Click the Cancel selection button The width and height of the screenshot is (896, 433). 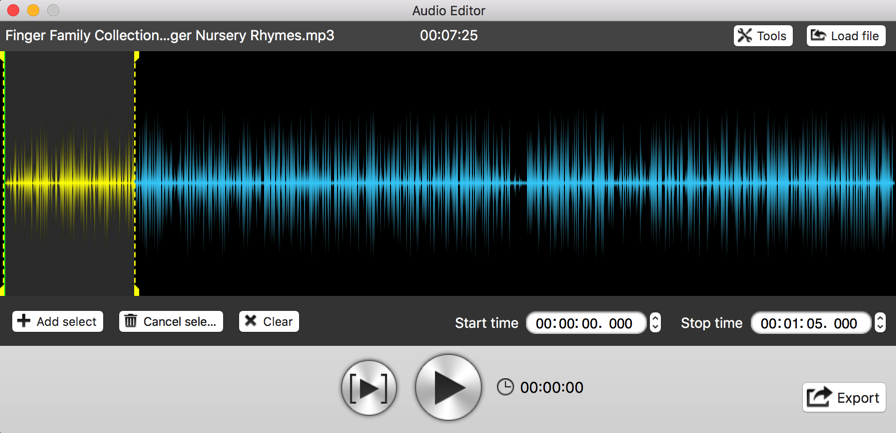point(171,322)
